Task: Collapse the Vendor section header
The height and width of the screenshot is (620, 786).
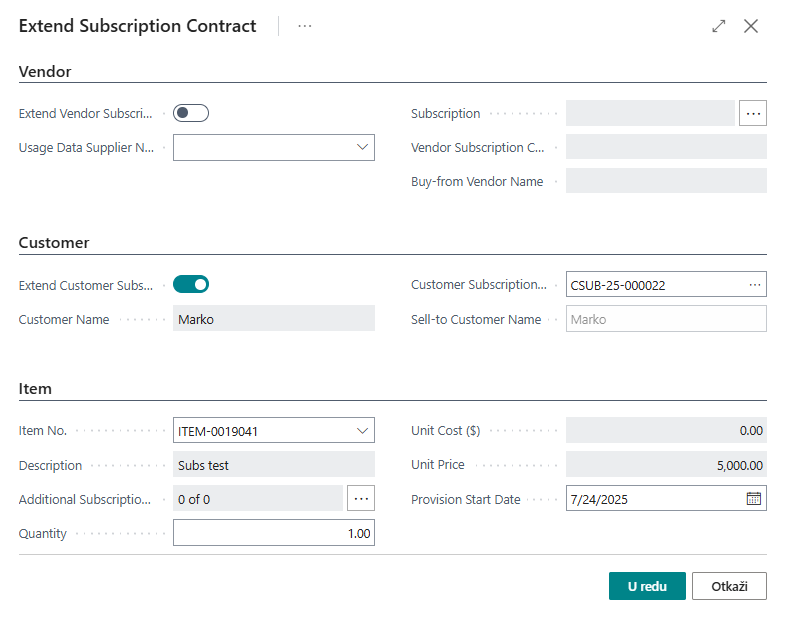Action: (45, 71)
